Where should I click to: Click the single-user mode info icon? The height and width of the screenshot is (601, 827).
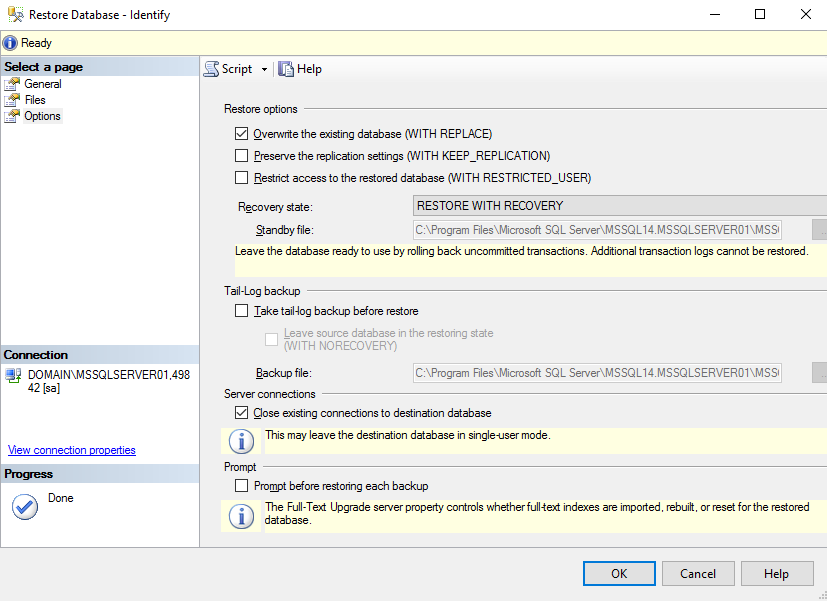pyautogui.click(x=242, y=441)
